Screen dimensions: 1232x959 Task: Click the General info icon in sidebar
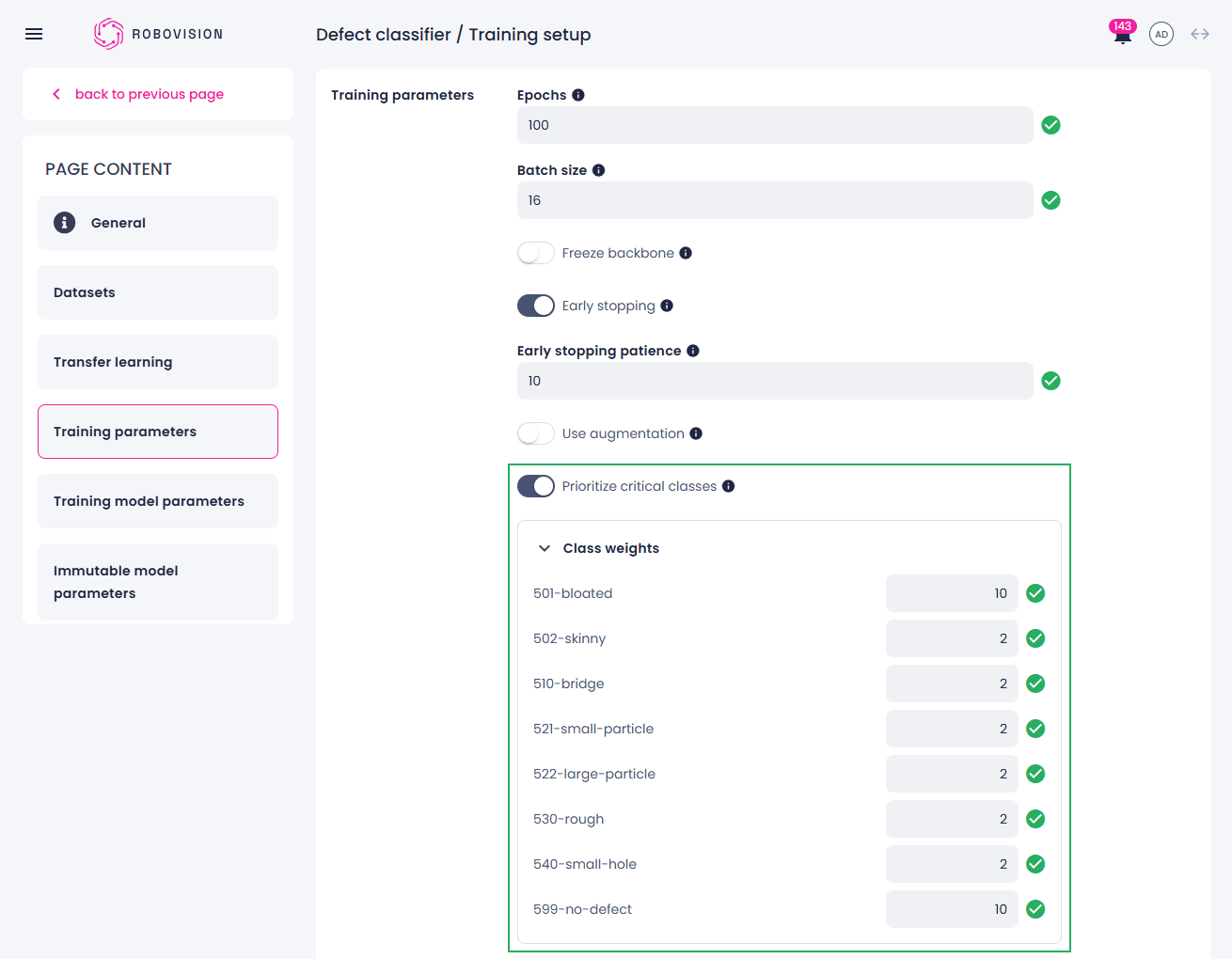pyautogui.click(x=64, y=223)
